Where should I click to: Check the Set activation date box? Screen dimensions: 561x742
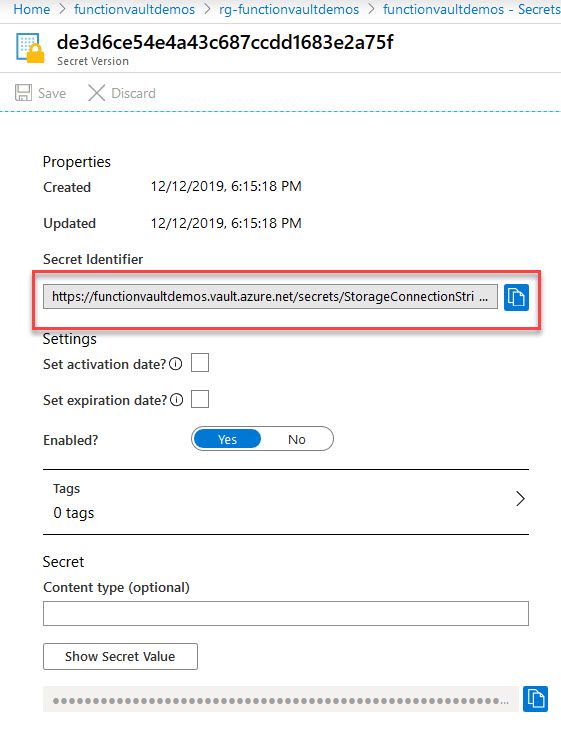200,363
